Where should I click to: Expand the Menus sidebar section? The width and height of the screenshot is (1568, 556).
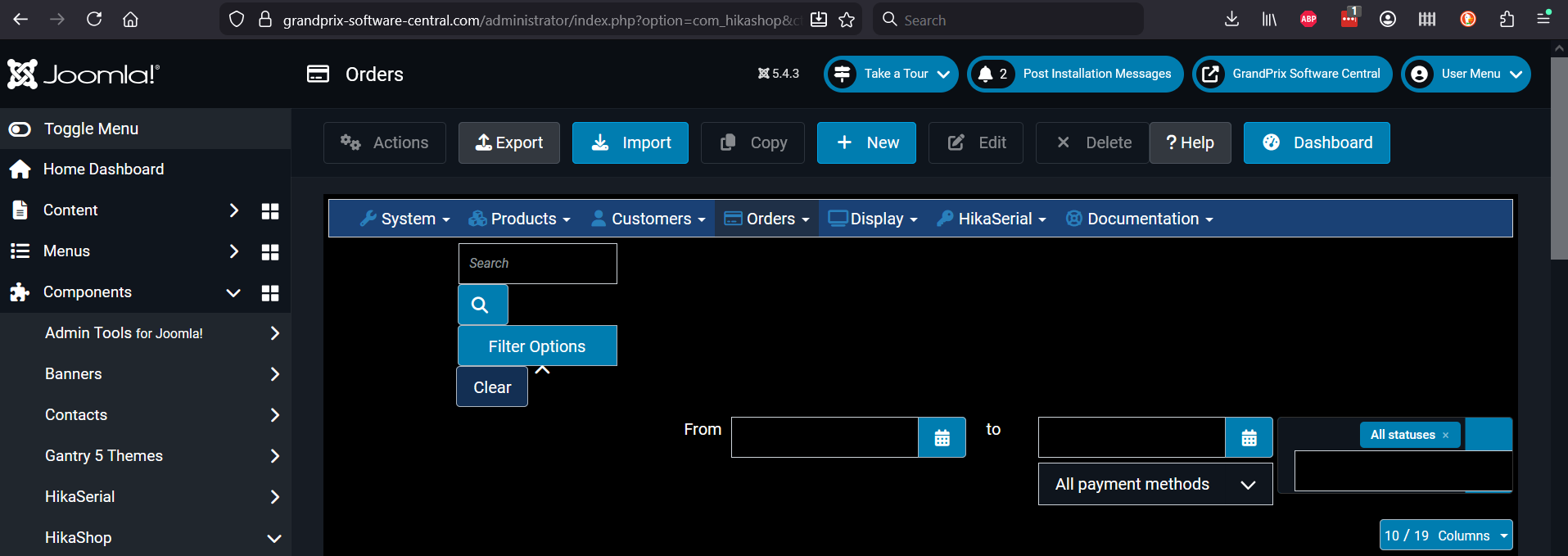click(x=233, y=251)
